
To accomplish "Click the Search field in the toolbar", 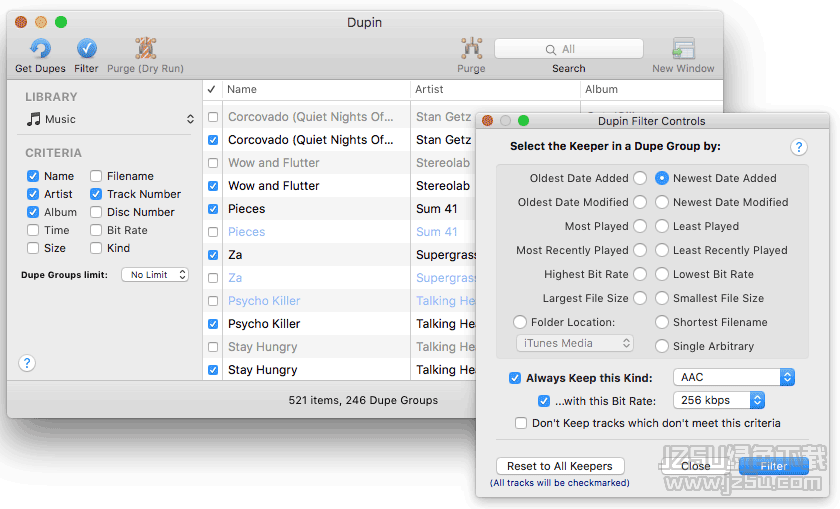I will click(x=568, y=49).
